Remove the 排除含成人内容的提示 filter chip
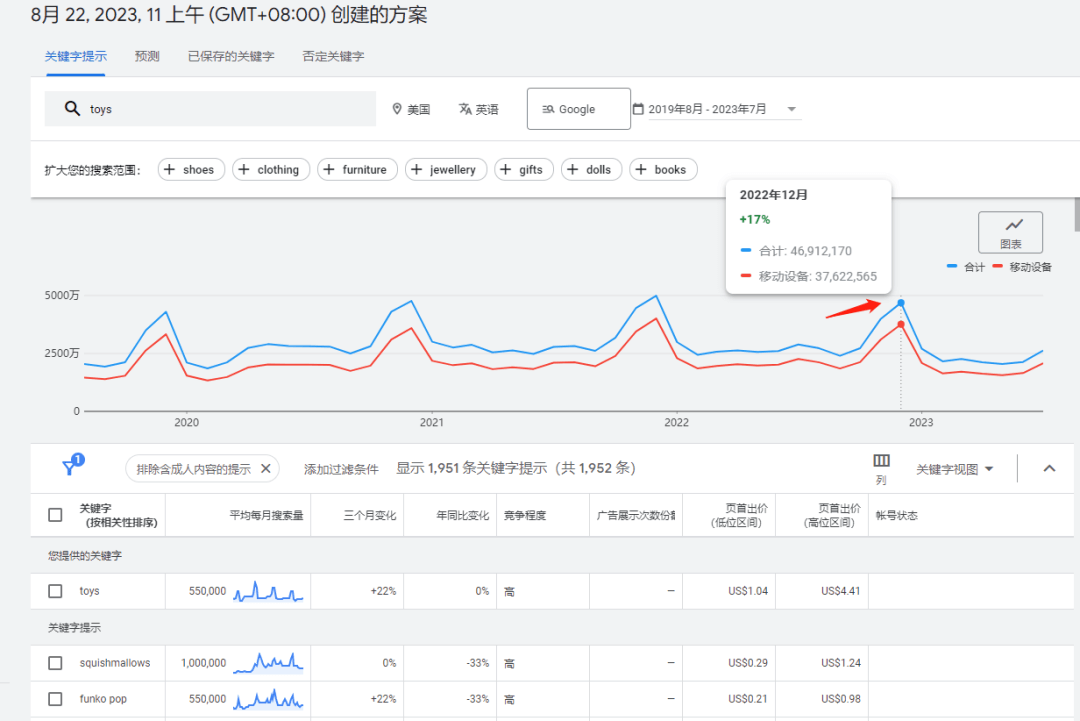The width and height of the screenshot is (1080, 721). coord(266,468)
